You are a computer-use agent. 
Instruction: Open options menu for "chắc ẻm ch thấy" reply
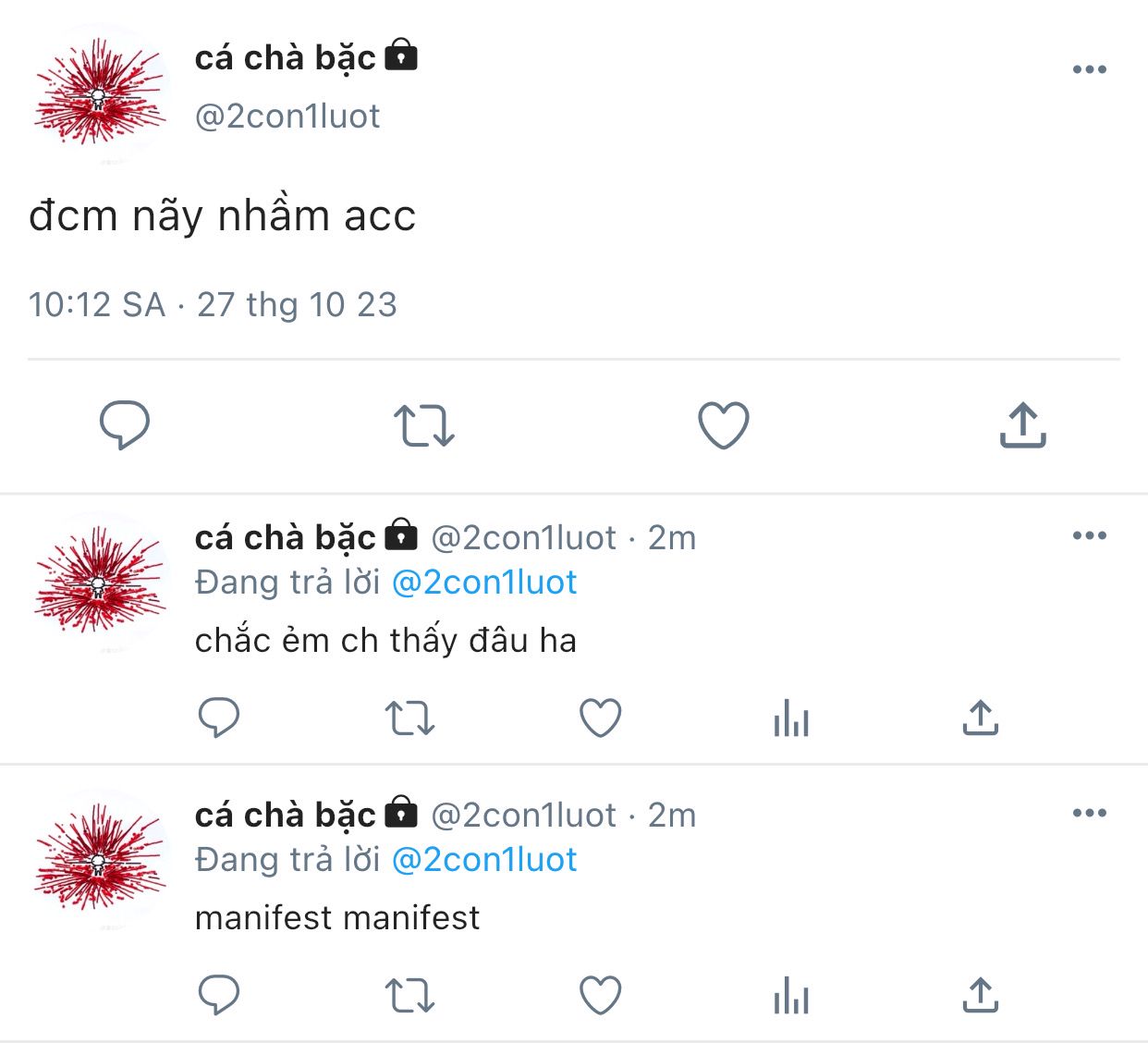[x=1090, y=535]
